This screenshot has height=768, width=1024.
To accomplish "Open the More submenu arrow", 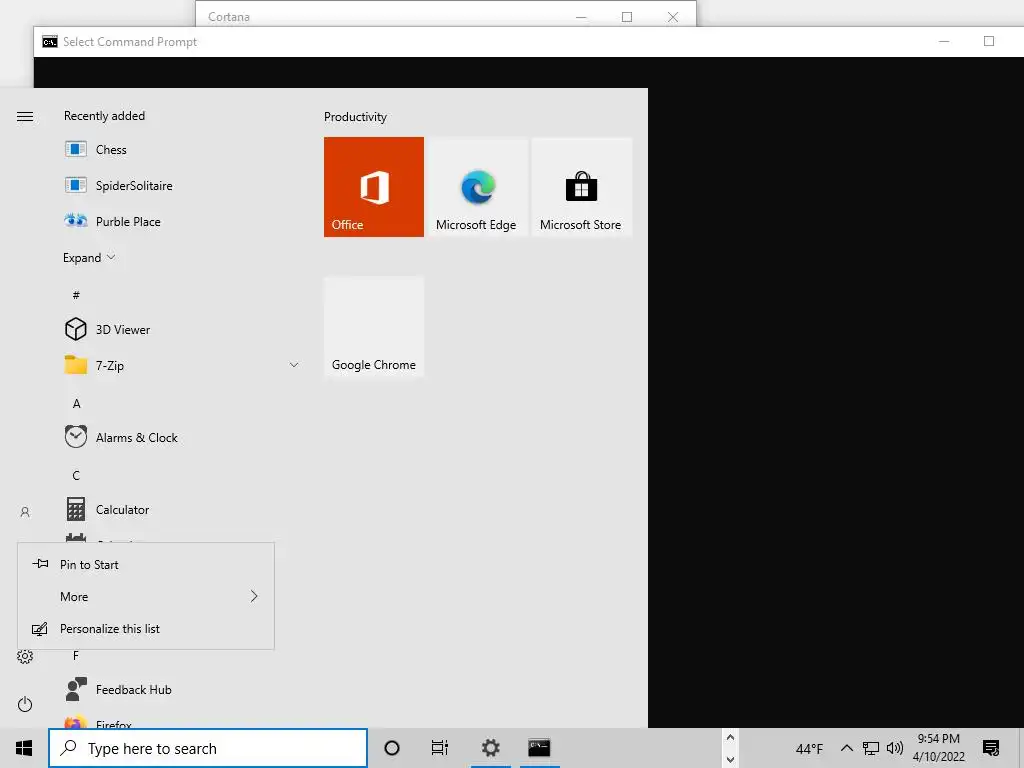I will (254, 596).
